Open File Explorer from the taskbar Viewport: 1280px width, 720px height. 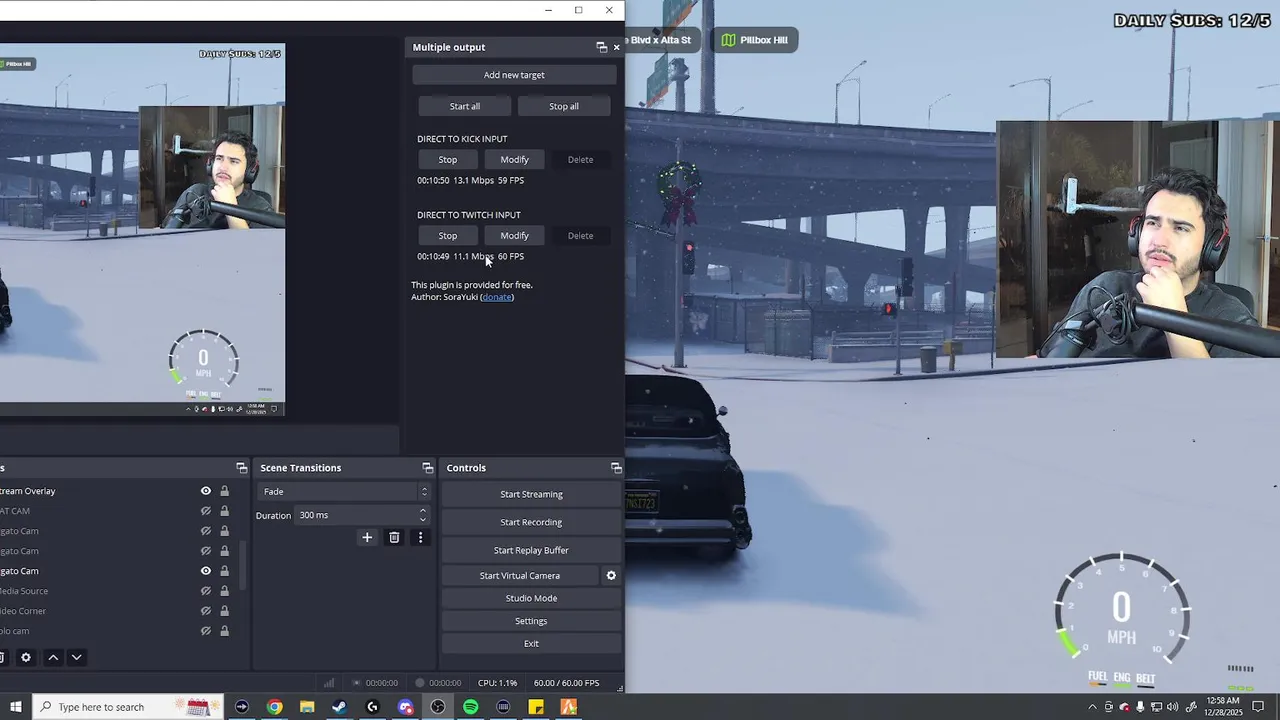point(307,707)
